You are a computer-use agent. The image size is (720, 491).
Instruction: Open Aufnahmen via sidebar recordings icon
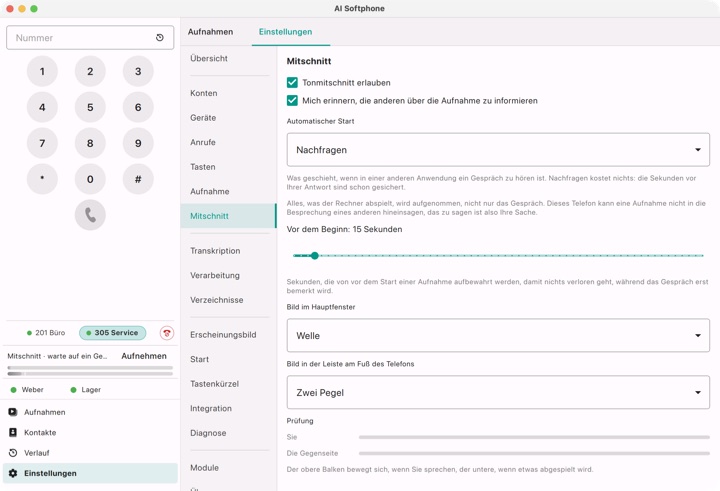click(13, 412)
